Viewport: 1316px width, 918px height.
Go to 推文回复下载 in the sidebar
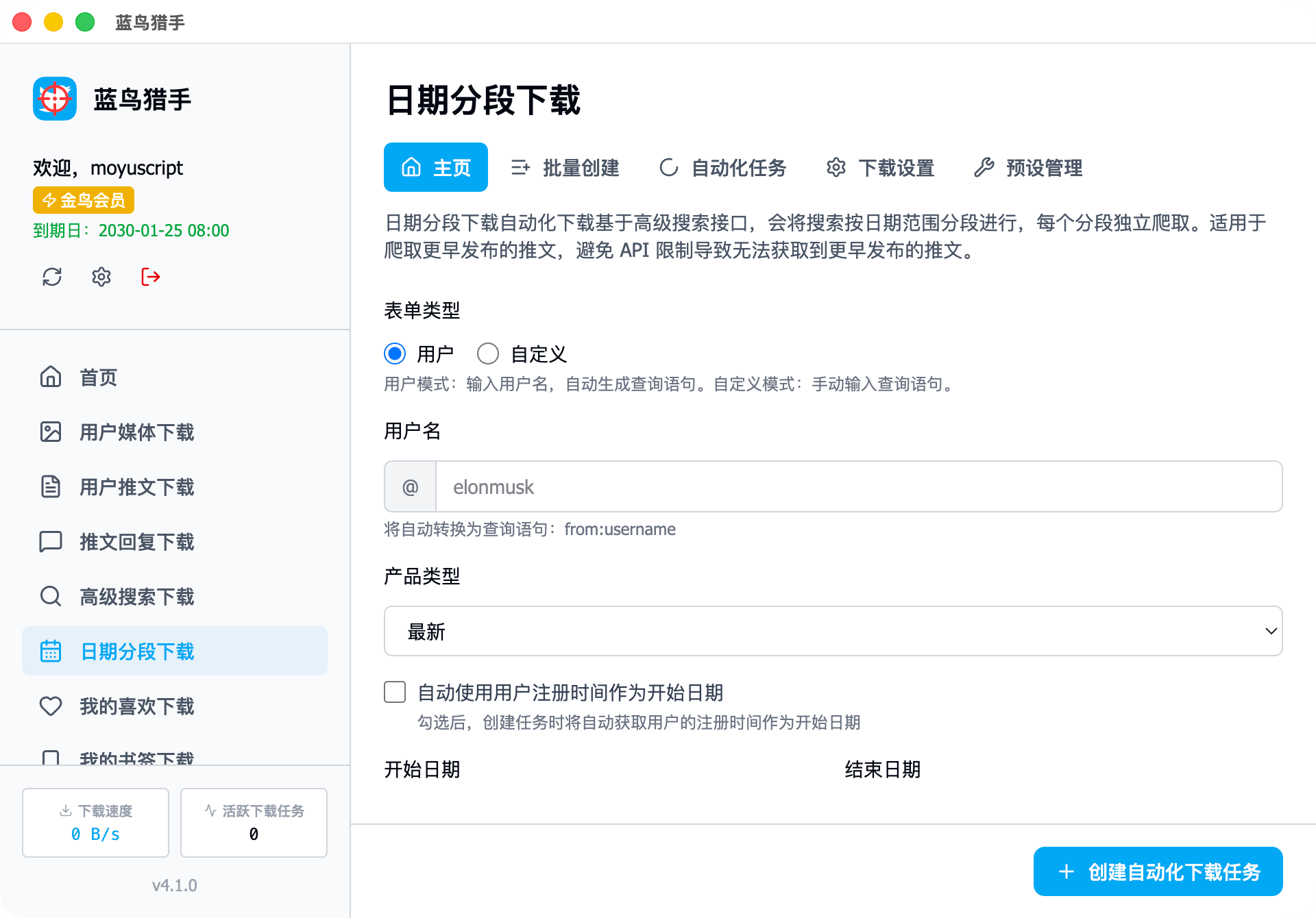click(x=137, y=542)
